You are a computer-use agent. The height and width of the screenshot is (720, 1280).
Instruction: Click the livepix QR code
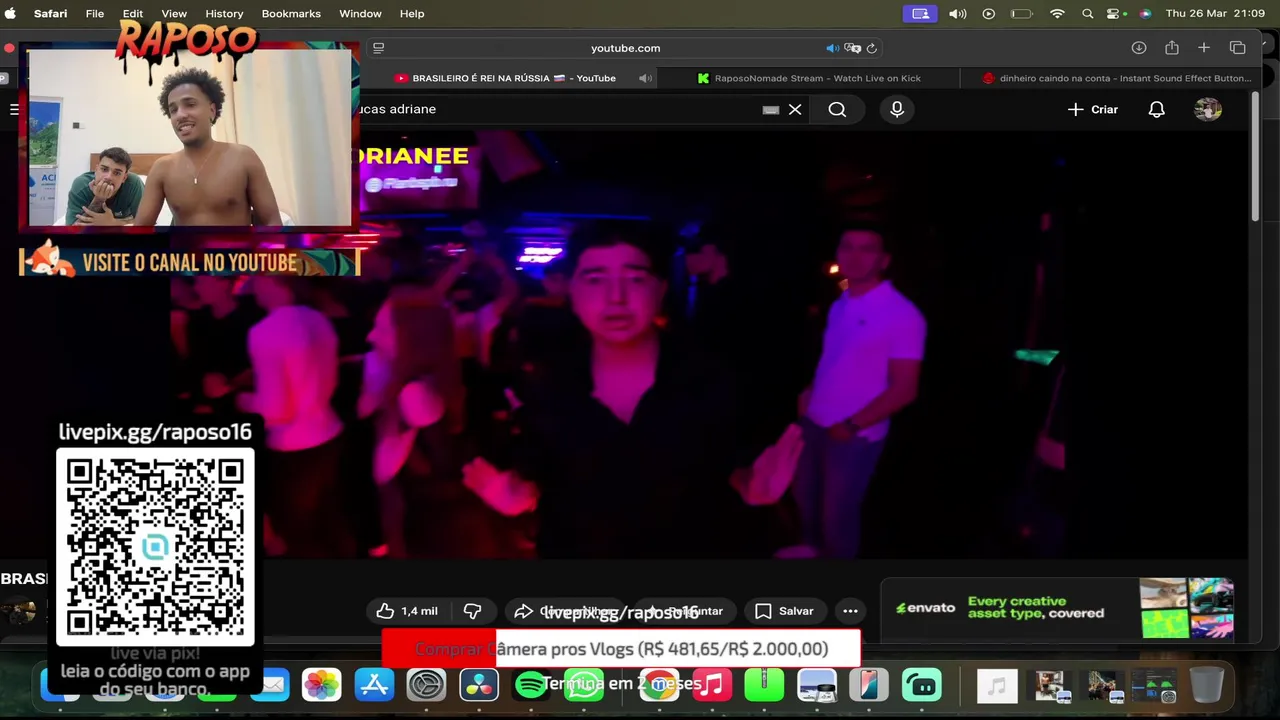point(155,547)
